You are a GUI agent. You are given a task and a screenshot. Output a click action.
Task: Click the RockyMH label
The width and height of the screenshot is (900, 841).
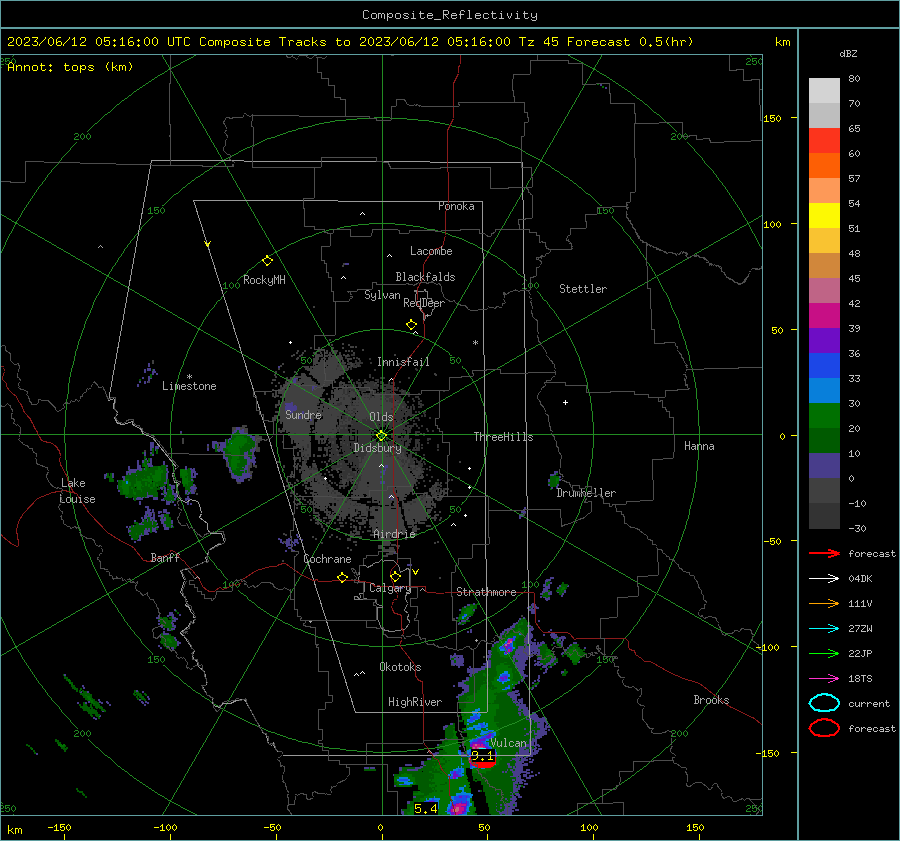[x=264, y=280]
